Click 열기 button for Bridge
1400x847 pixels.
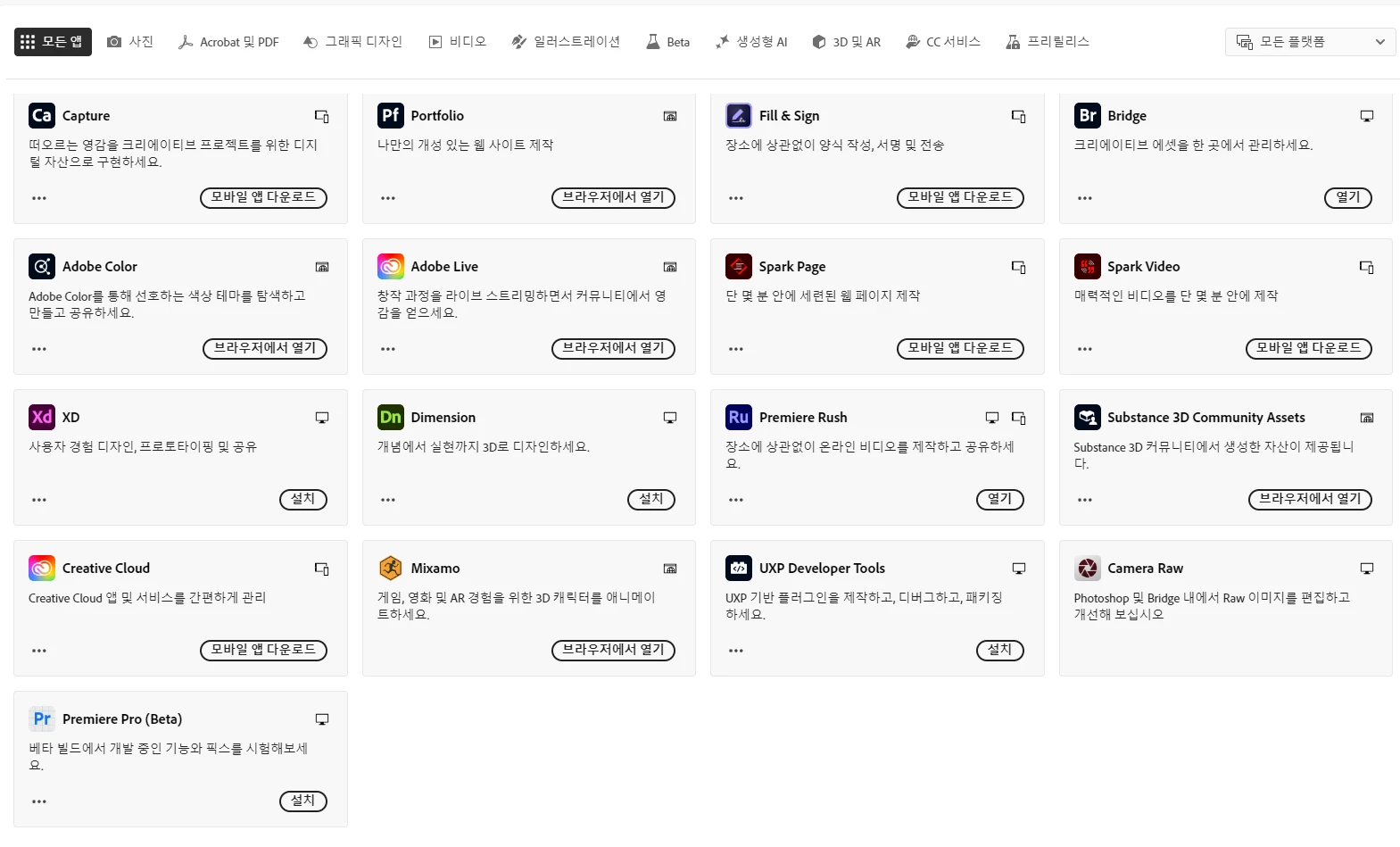tap(1348, 198)
